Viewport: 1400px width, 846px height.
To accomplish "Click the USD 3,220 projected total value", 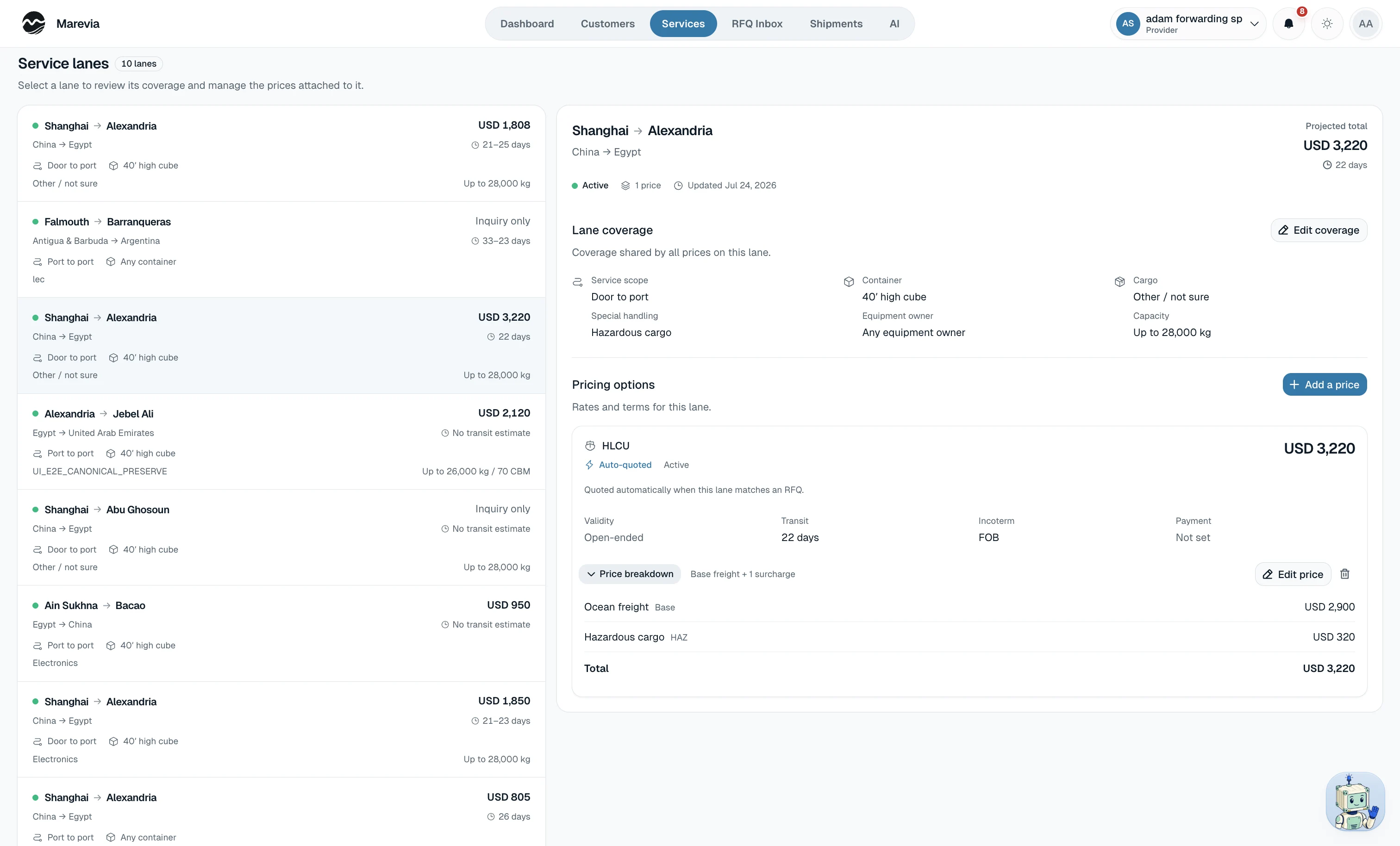I will point(1335,145).
